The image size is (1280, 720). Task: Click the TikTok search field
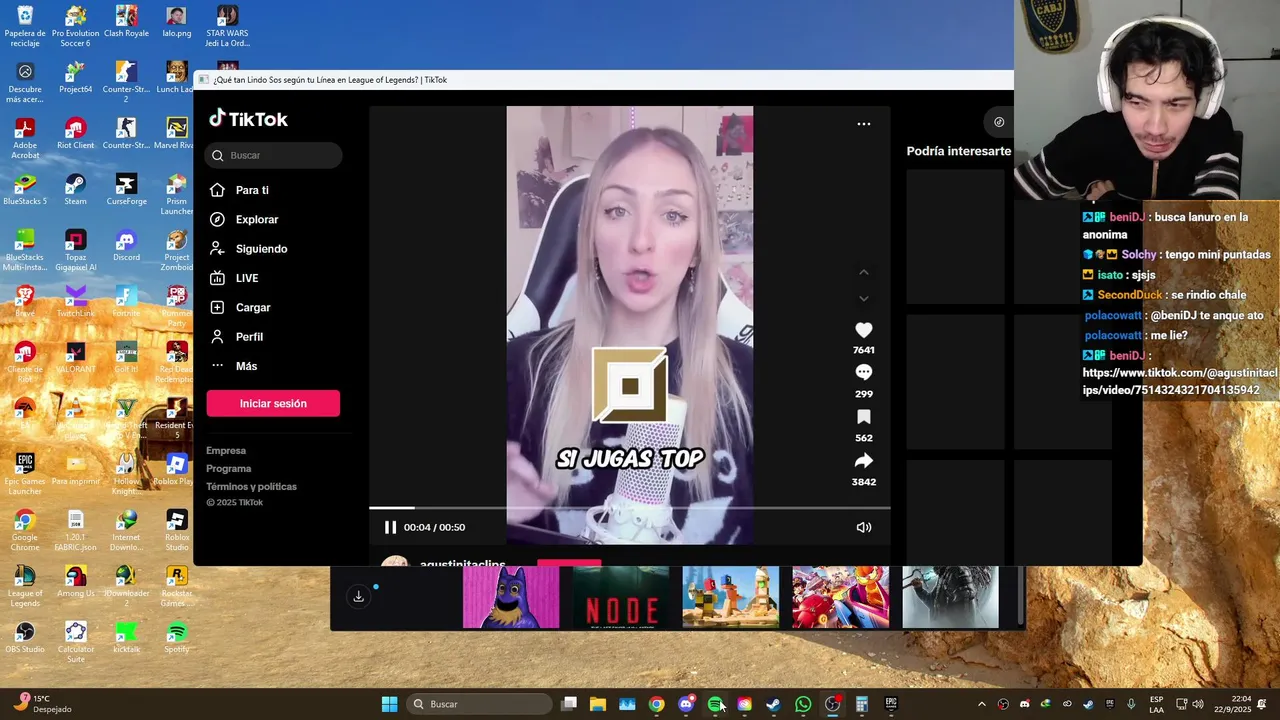point(273,155)
